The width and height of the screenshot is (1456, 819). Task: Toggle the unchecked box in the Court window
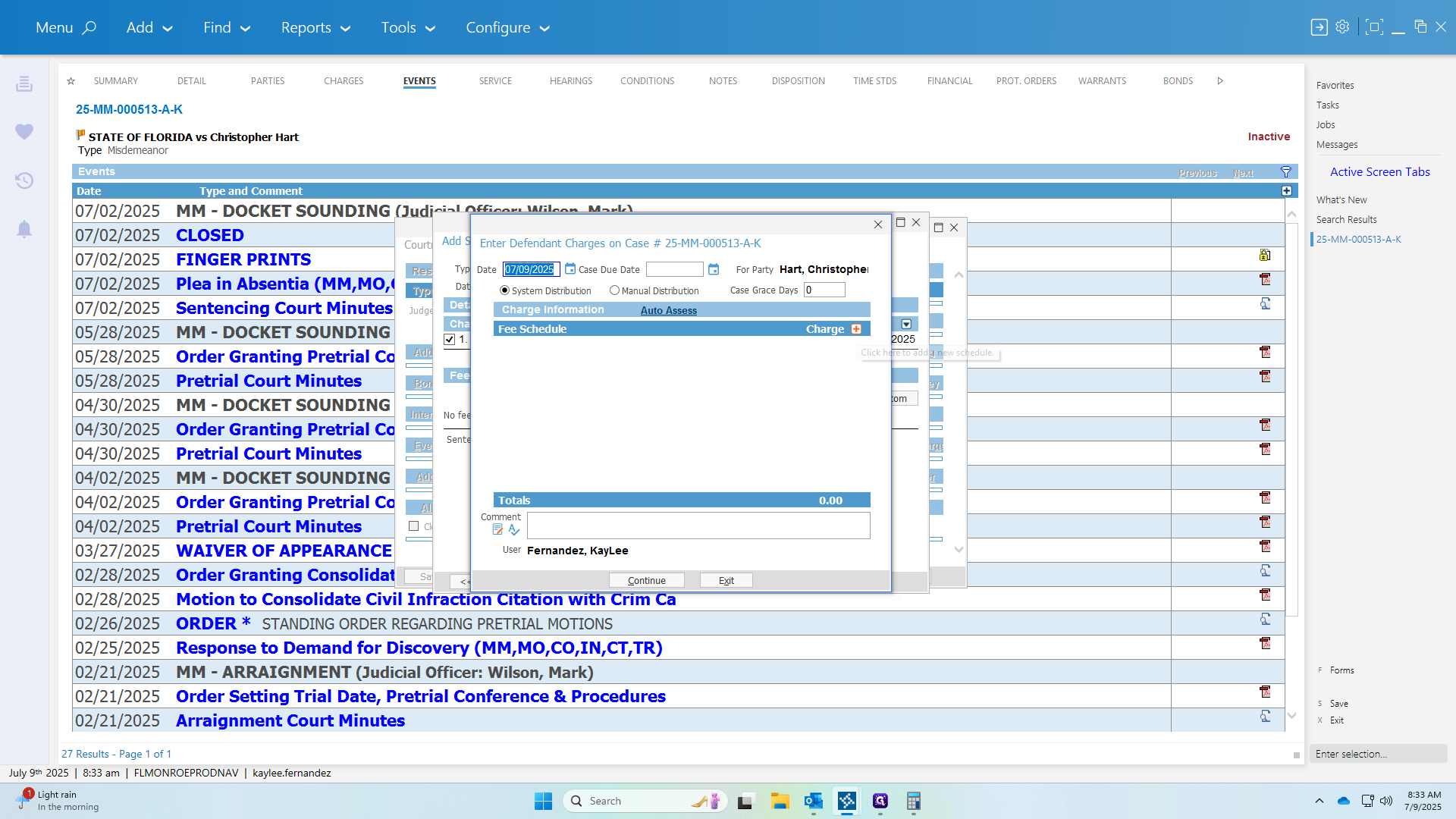point(414,526)
